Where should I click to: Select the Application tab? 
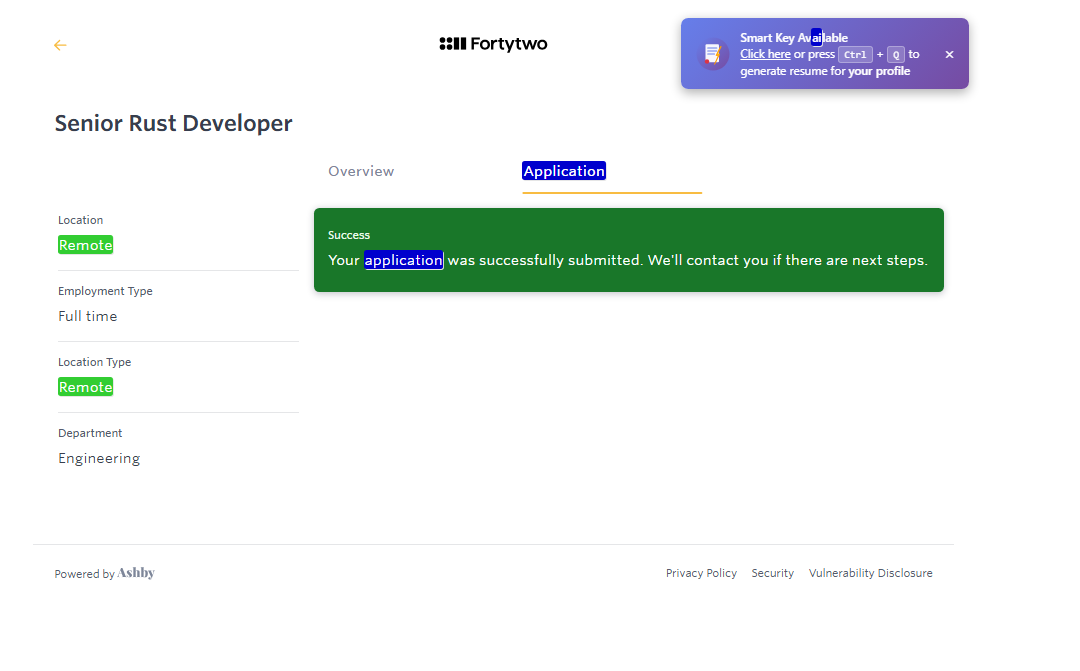pos(564,171)
